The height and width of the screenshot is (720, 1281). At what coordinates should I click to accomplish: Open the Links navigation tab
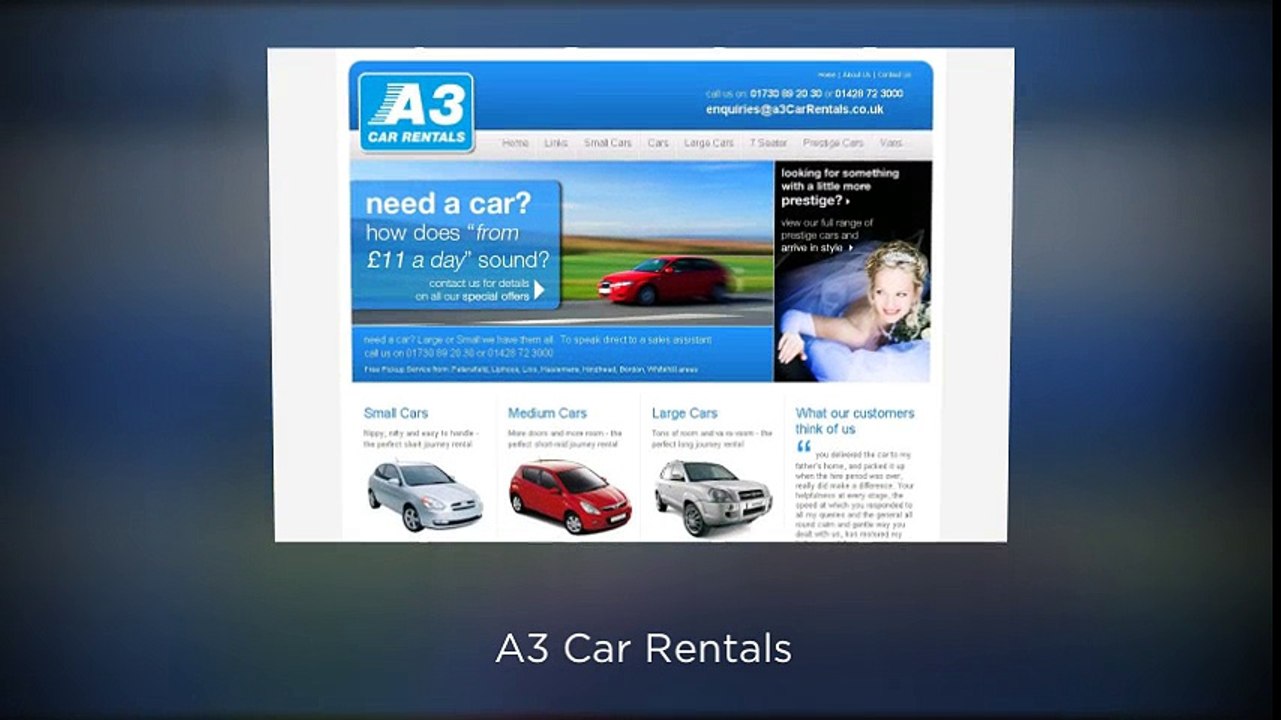(x=556, y=143)
